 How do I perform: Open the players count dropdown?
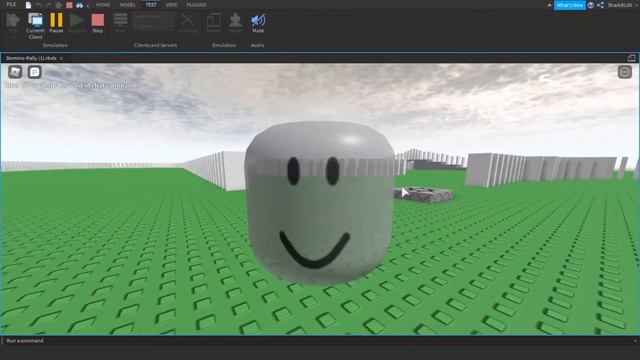pos(153,26)
